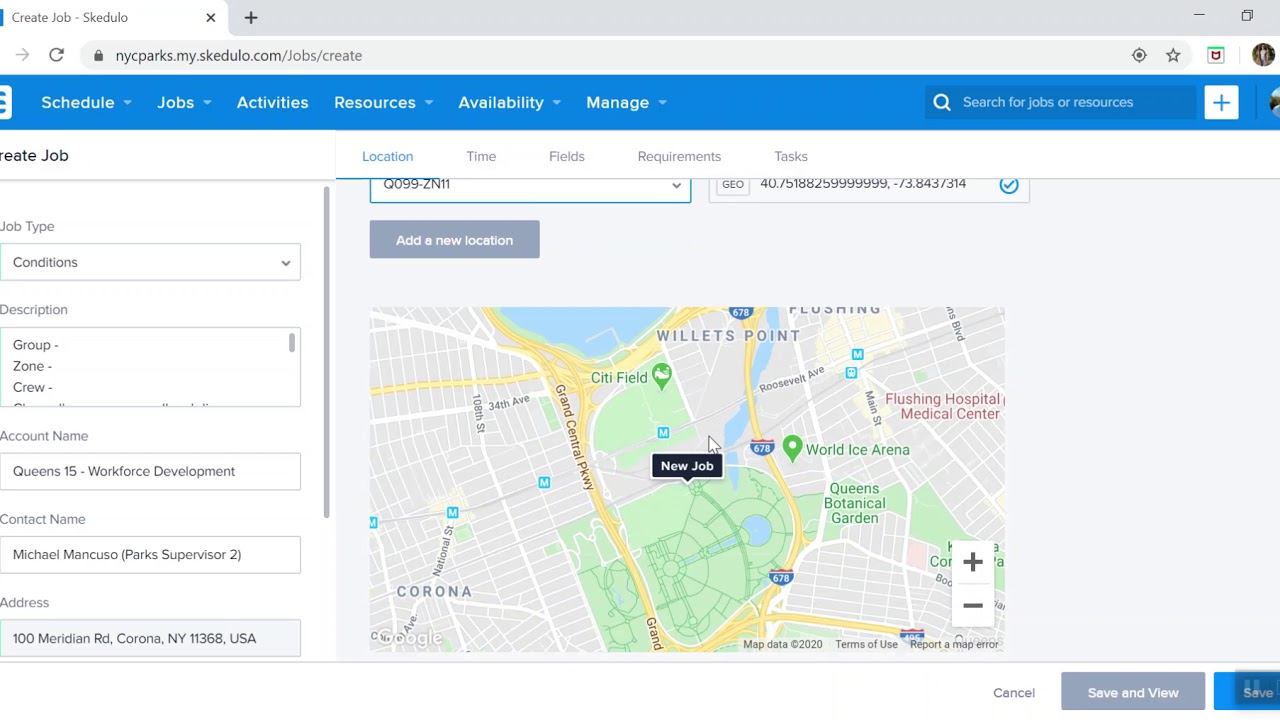Expand the Jobs menu

[184, 102]
